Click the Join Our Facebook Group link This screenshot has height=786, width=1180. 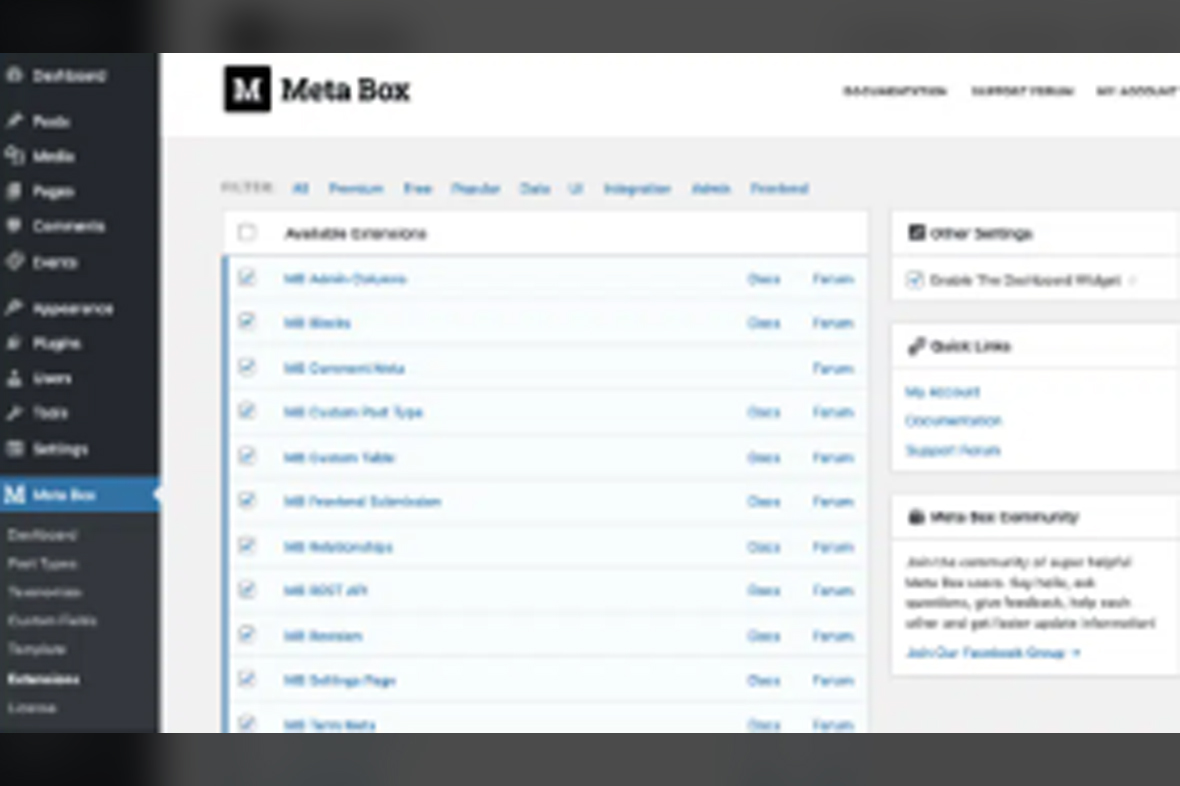pyautogui.click(x=993, y=653)
